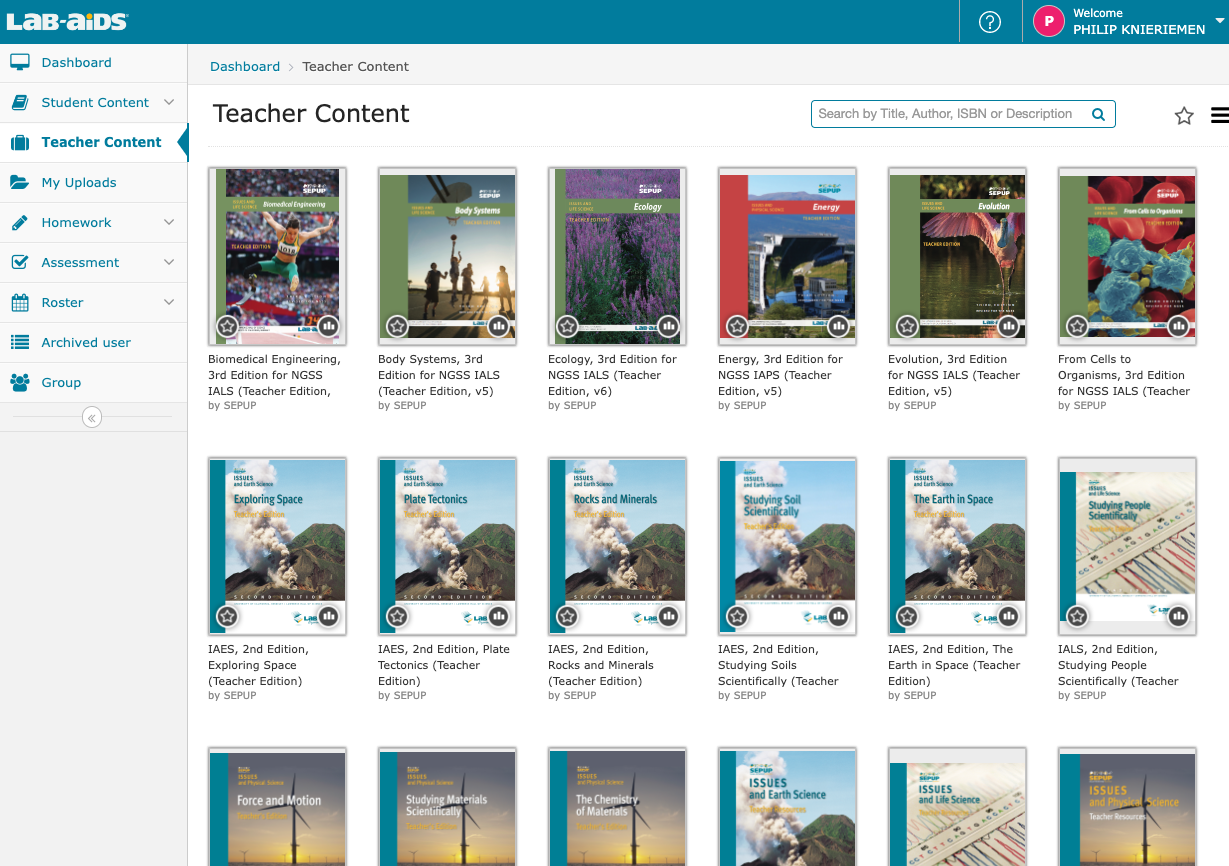This screenshot has height=866, width=1229.
Task: Click the search magnifier icon
Action: click(1098, 114)
